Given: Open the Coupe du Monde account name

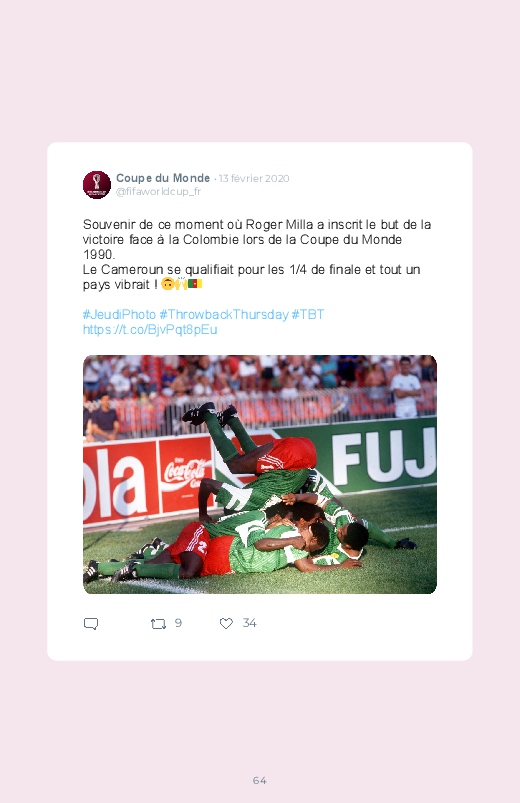Looking at the screenshot, I should pos(163,178).
